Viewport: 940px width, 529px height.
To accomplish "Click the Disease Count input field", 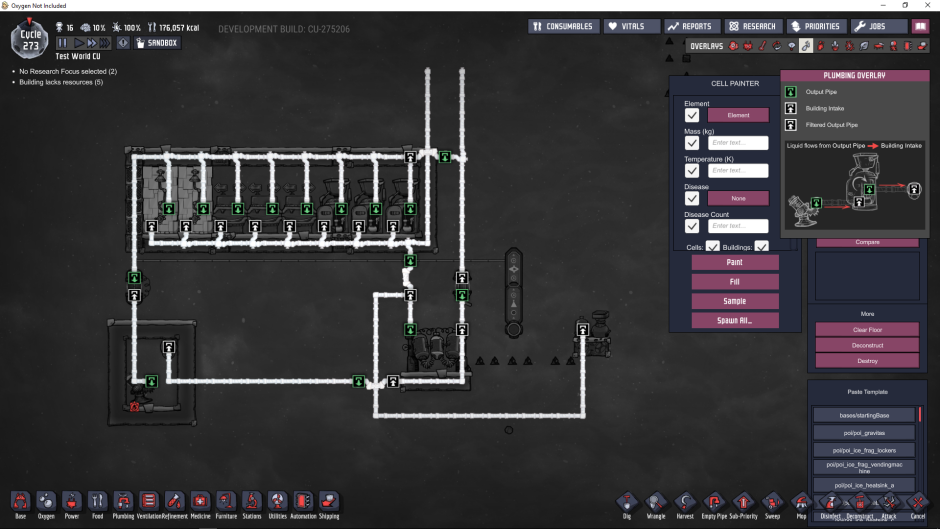I will (738, 226).
